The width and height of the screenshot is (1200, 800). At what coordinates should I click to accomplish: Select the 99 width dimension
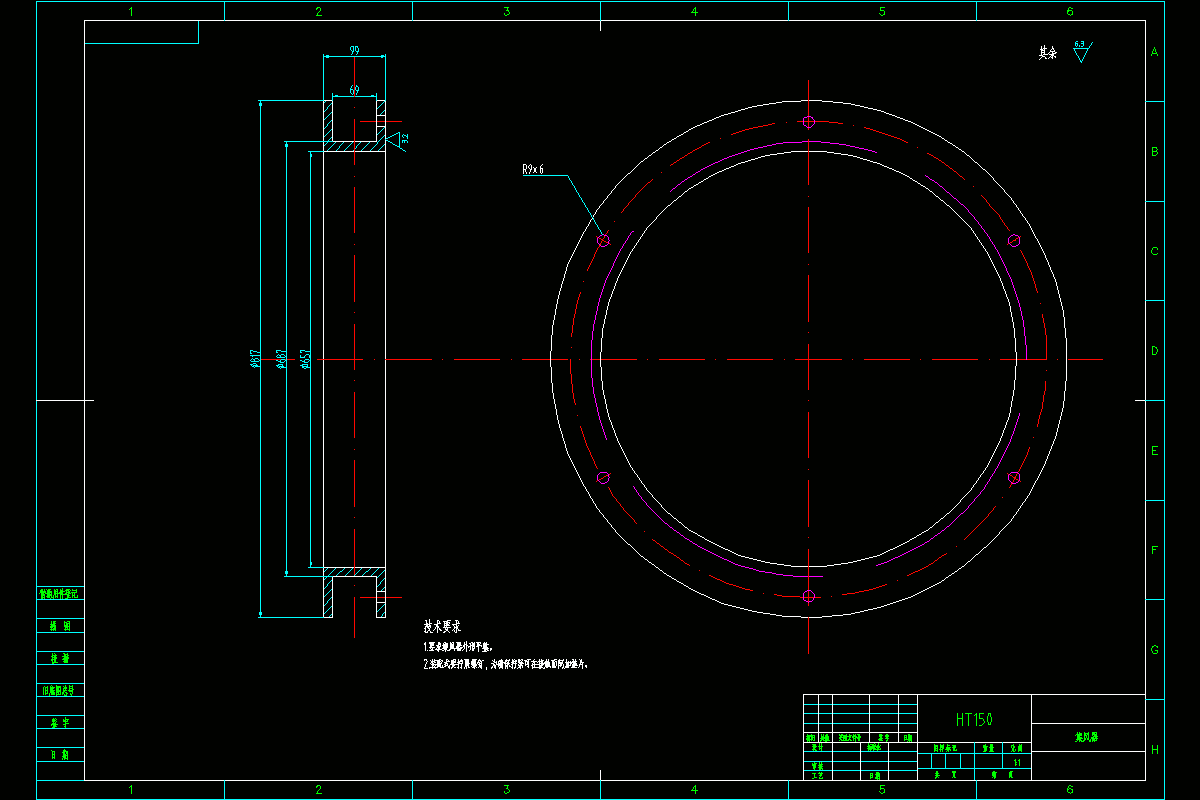click(x=355, y=50)
